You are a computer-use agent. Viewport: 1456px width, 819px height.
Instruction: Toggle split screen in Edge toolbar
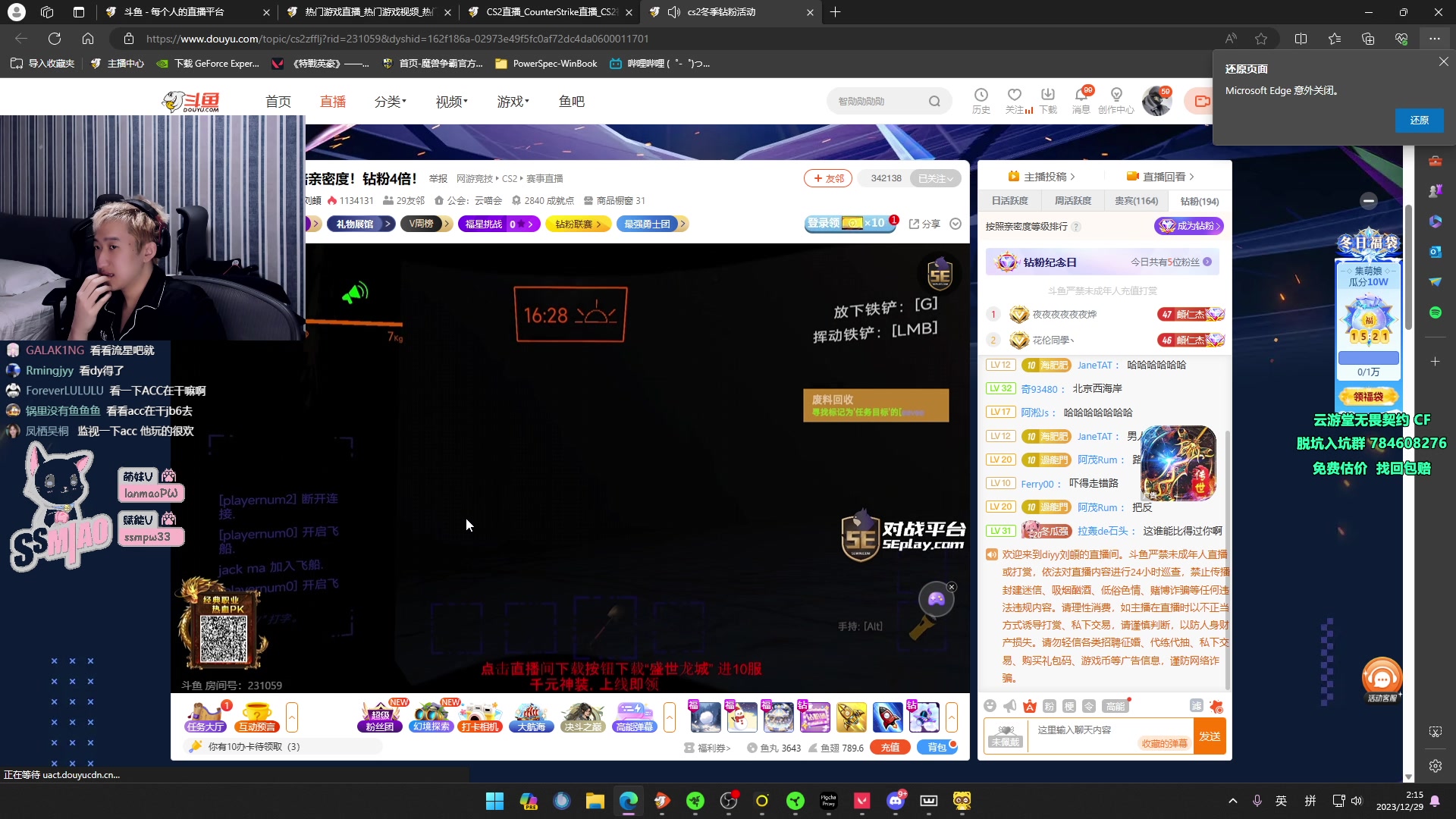1301,39
